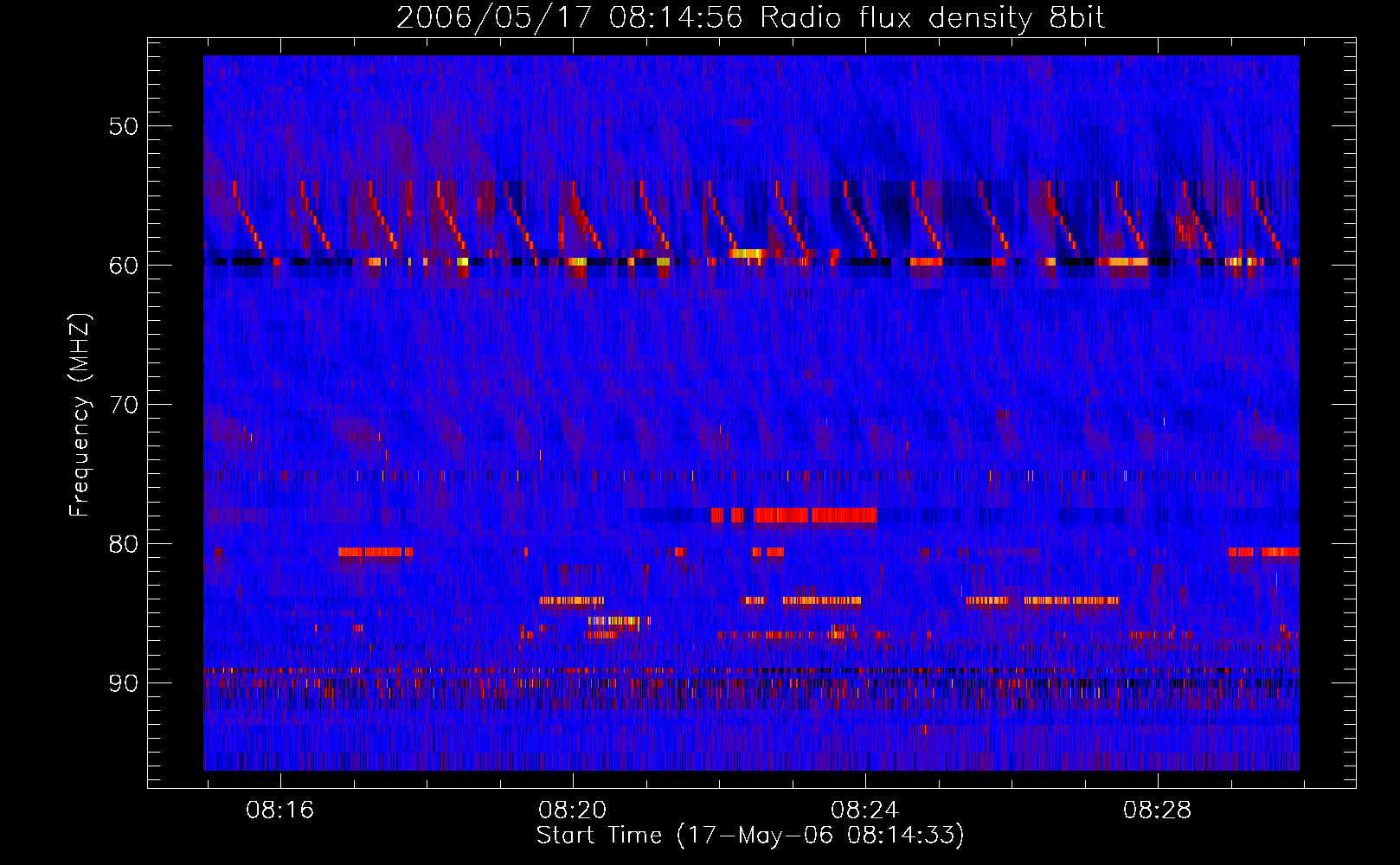Viewport: 1400px width, 865px height.
Task: Click the 90 frequency tick label
Action: click(x=124, y=683)
